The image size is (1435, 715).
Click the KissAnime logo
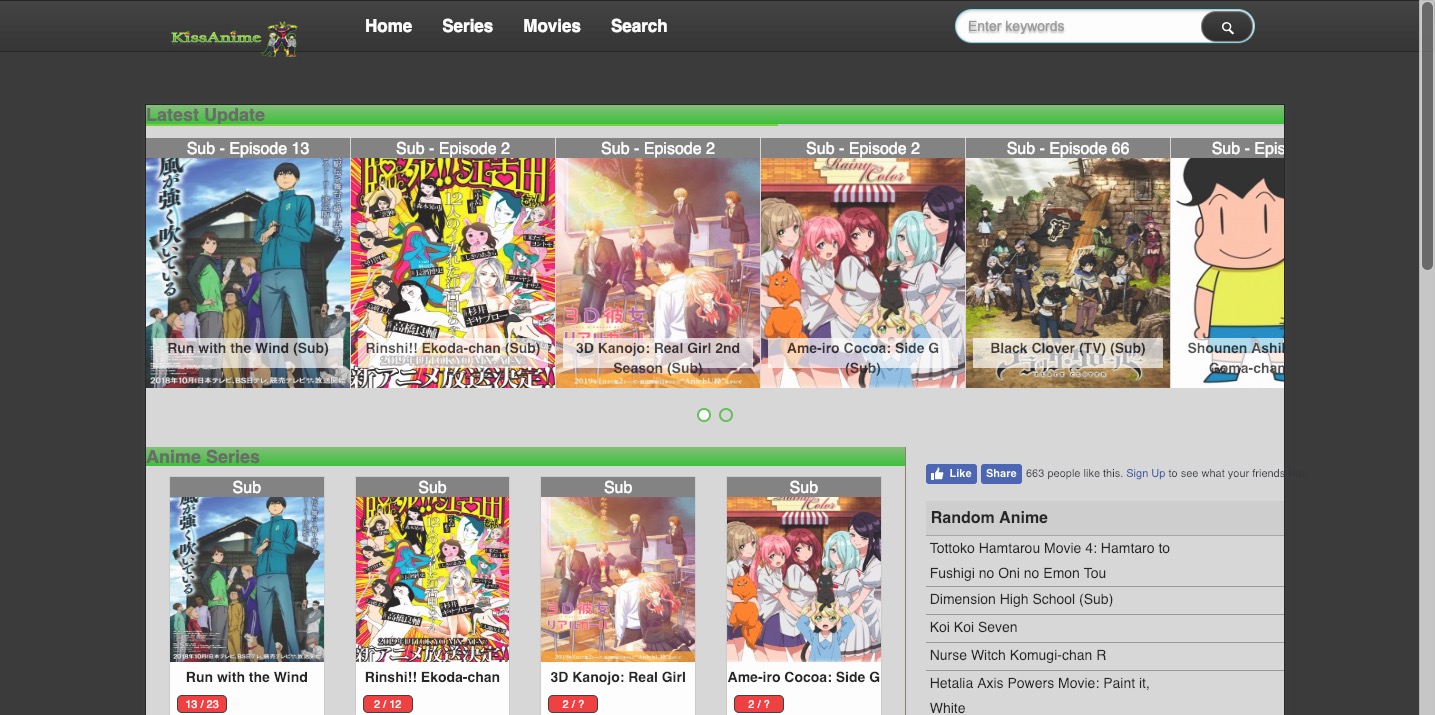point(235,38)
